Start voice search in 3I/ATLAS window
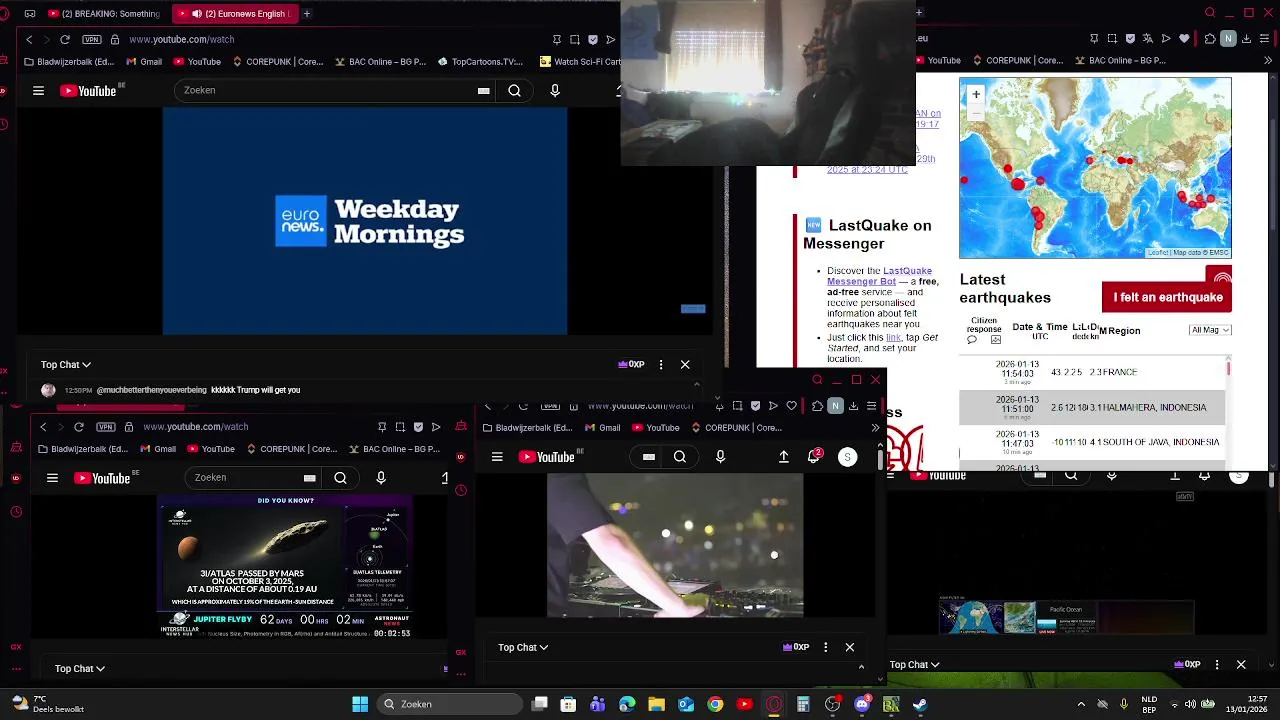 tap(381, 478)
